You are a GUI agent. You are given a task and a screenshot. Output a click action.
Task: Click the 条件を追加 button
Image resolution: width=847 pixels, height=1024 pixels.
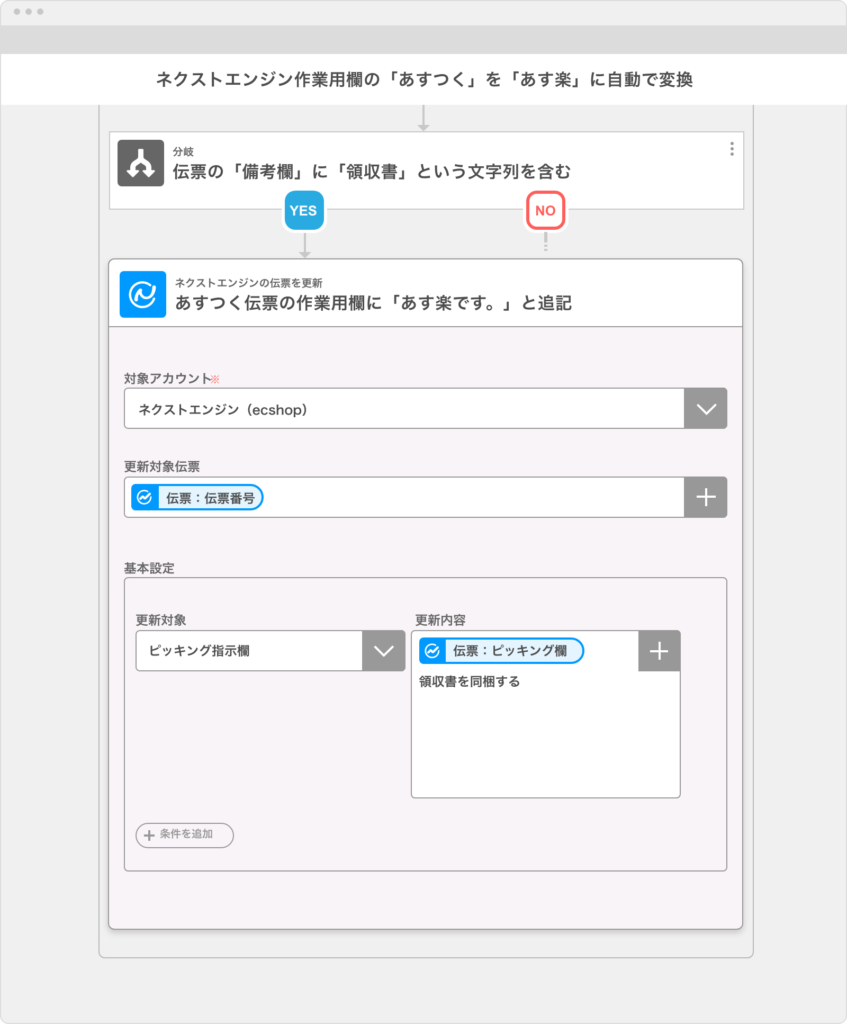coord(184,835)
